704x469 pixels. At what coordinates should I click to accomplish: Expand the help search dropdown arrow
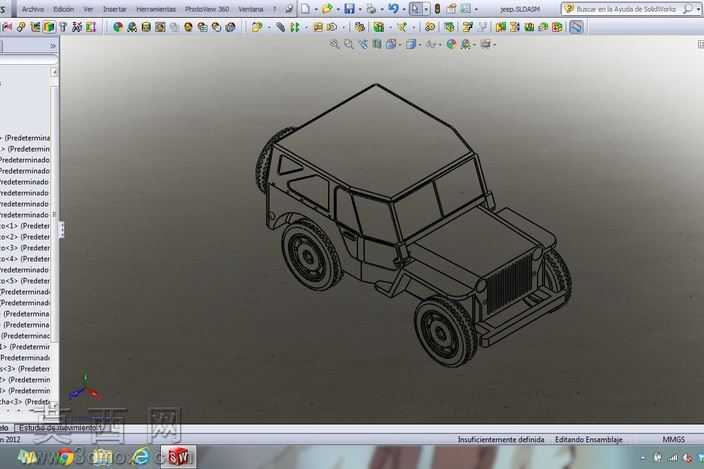pyautogui.click(x=698, y=9)
